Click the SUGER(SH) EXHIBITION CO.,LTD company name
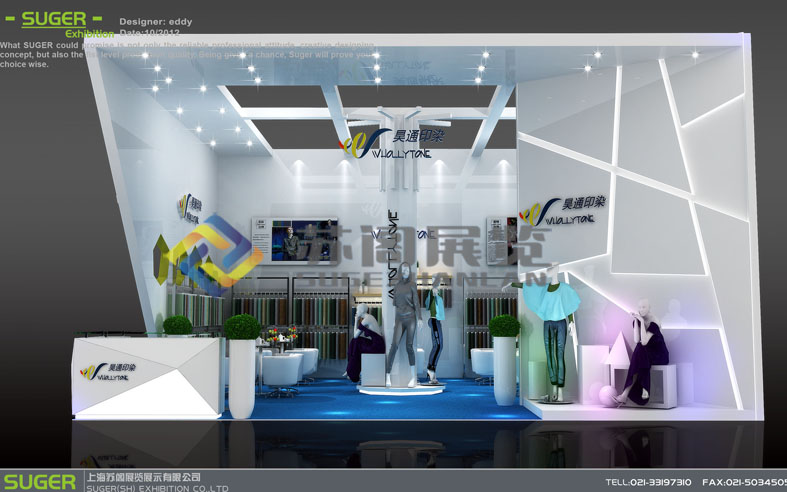 (x=157, y=487)
